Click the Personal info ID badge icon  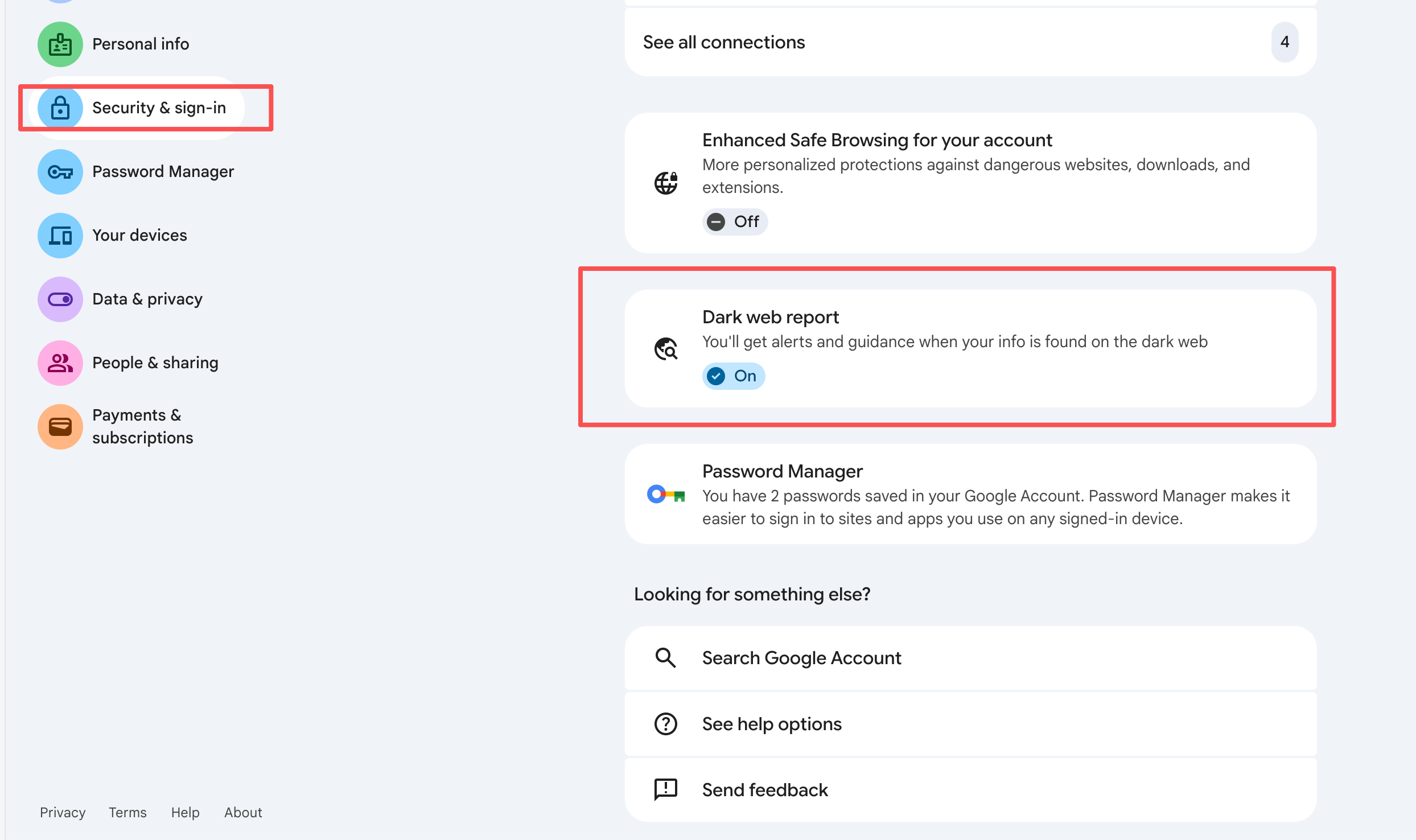(60, 44)
